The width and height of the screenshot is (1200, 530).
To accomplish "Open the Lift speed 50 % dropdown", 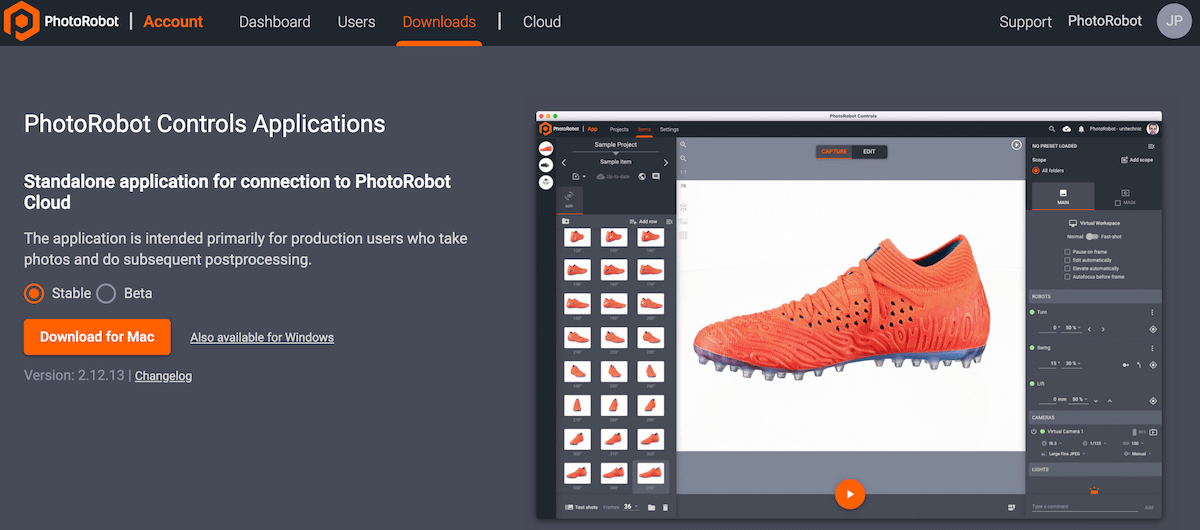I will [1080, 399].
